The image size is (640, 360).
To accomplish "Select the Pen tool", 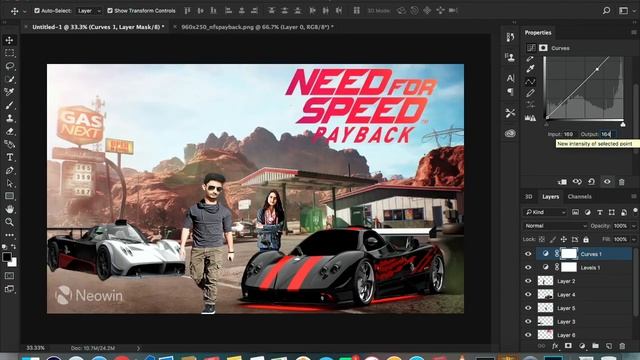I will point(9,170).
